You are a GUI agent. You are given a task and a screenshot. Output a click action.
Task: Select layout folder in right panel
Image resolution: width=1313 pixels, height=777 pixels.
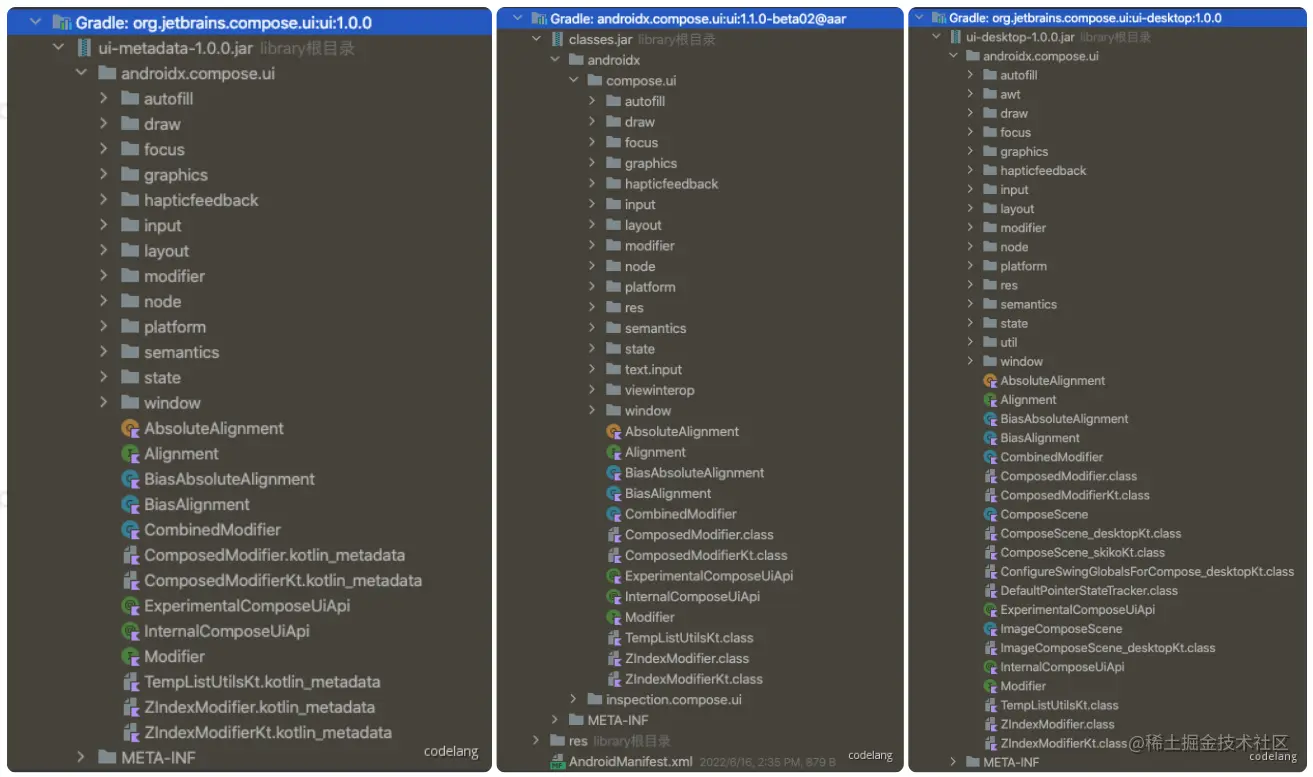pyautogui.click(x=1017, y=209)
